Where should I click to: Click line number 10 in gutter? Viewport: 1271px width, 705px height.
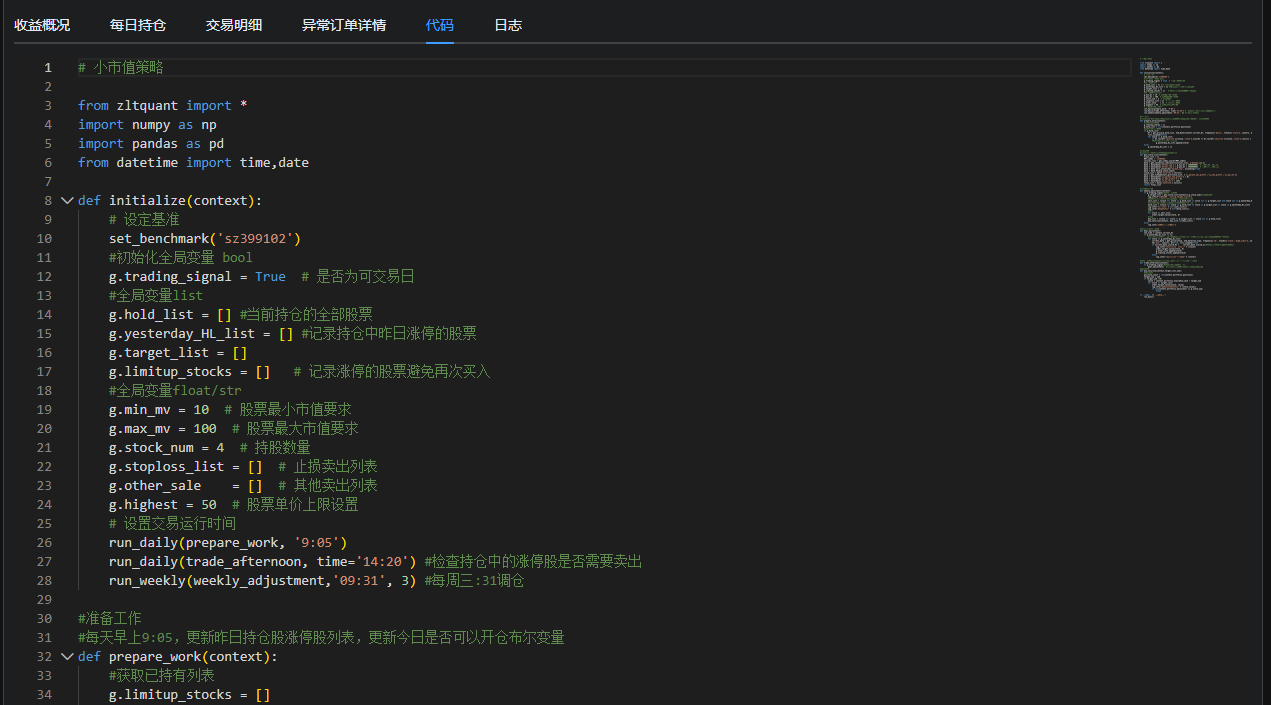(44, 238)
